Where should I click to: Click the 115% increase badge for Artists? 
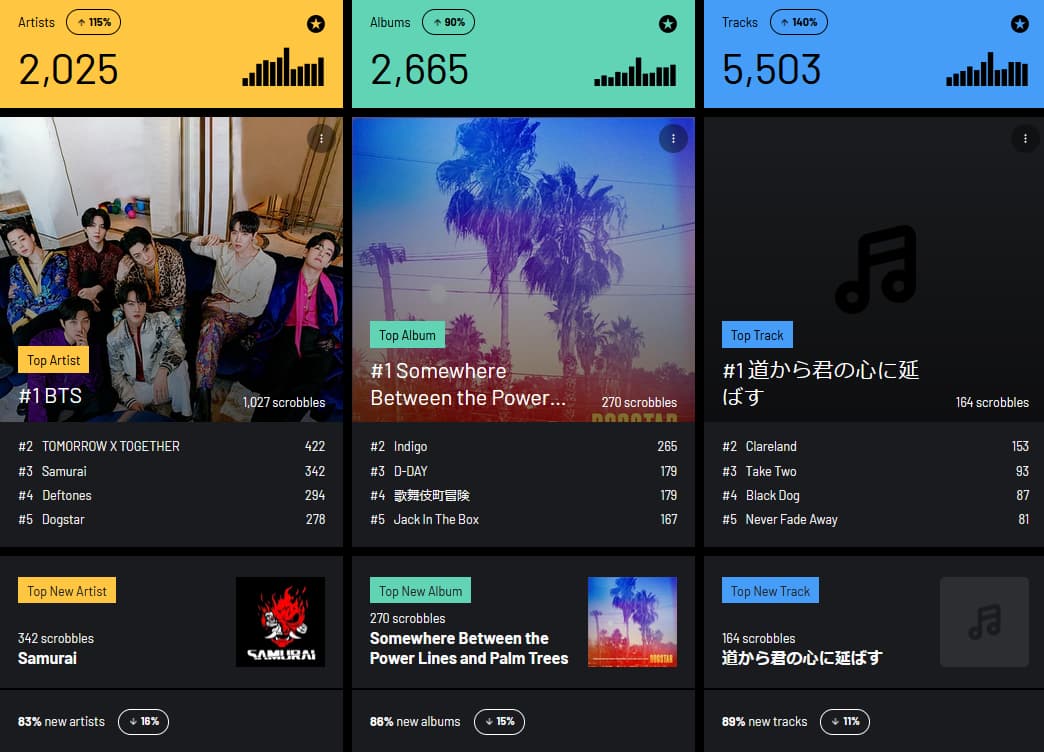pyautogui.click(x=93, y=22)
